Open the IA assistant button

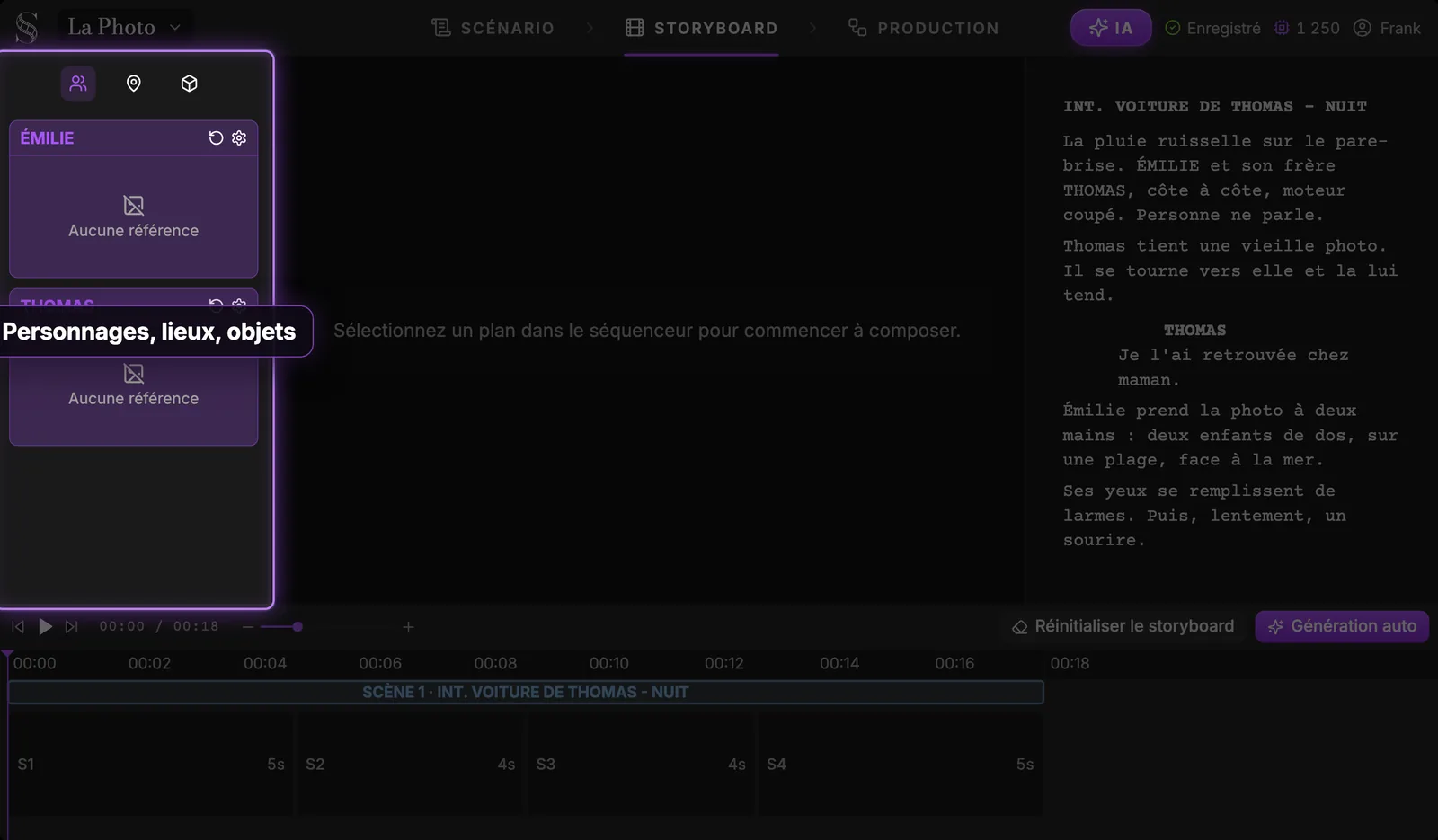tap(1111, 28)
